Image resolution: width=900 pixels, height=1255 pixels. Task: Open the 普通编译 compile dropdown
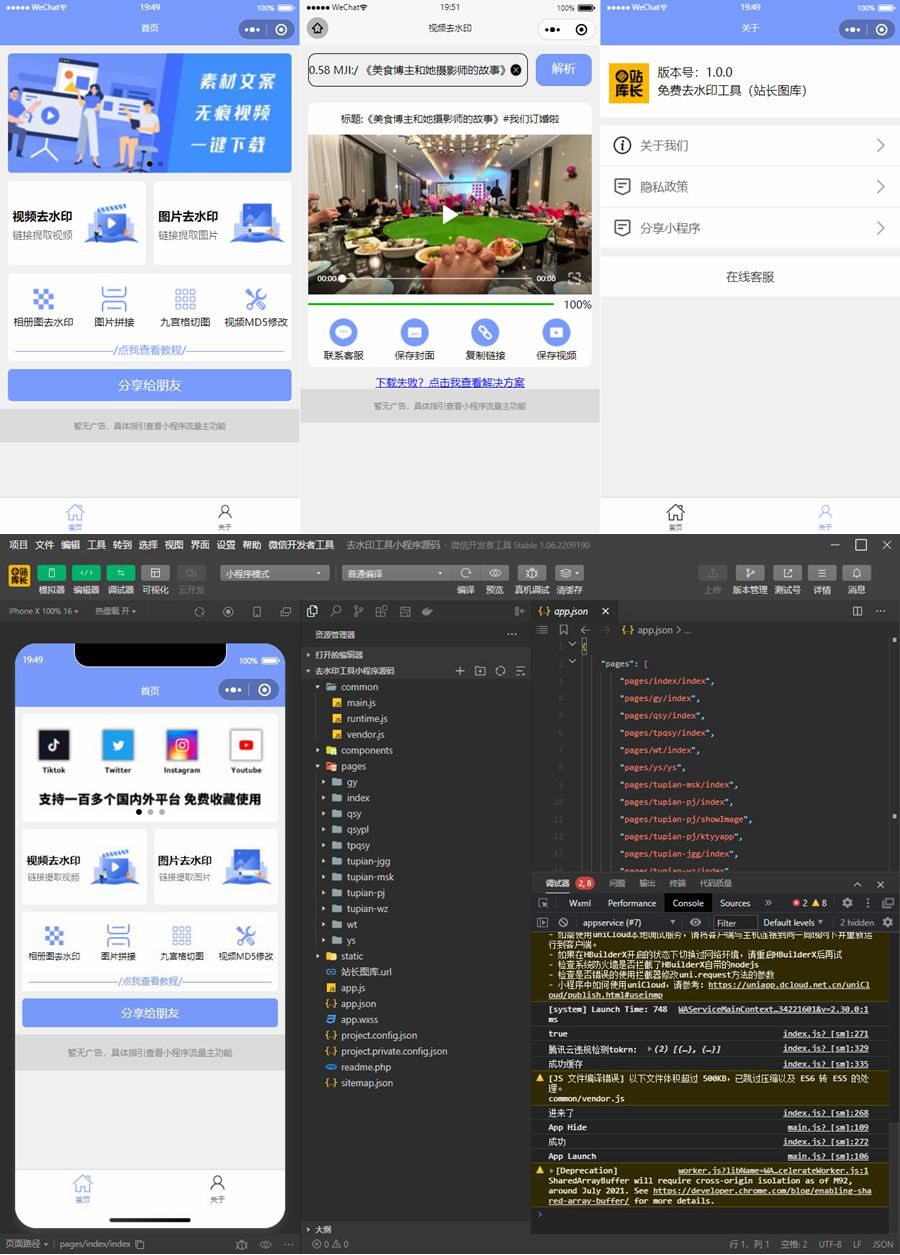[390, 572]
